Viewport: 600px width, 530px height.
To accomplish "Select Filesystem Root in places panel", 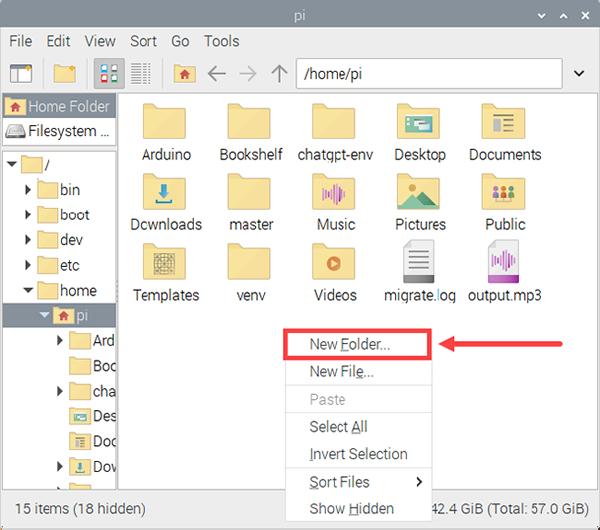I will (x=59, y=131).
